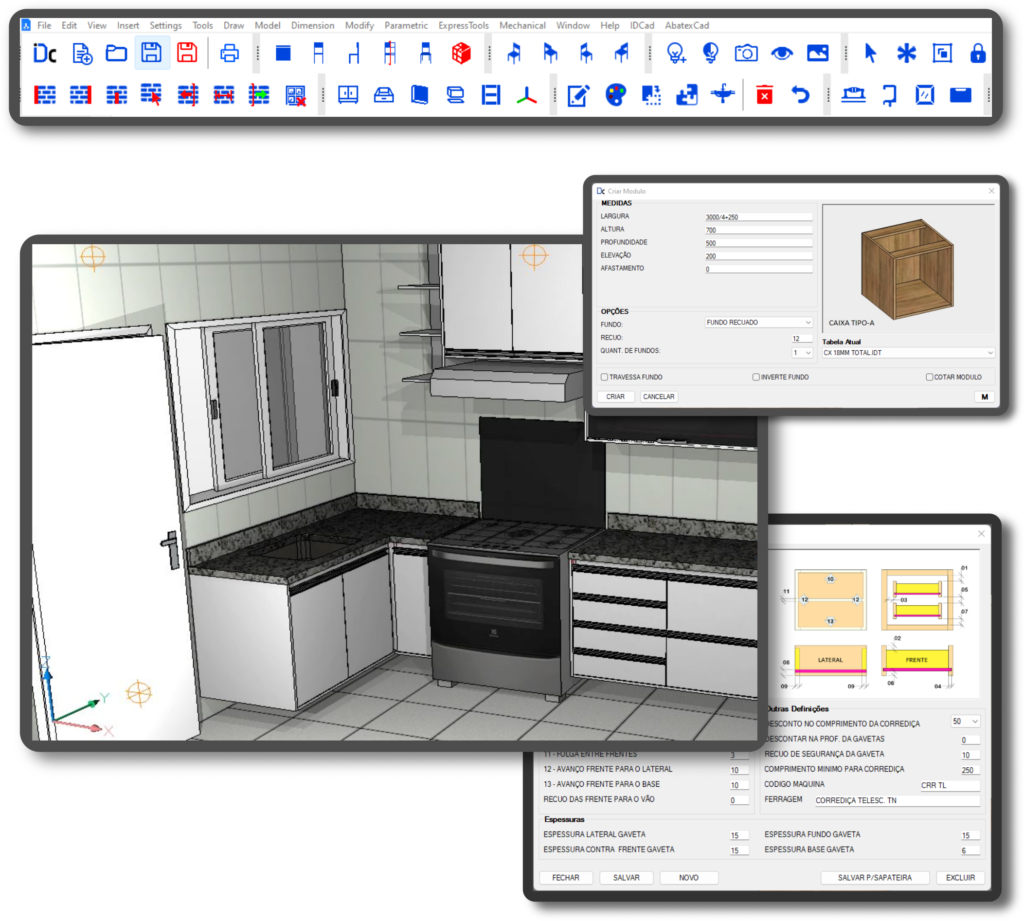Open the FUNDO dropdown showing FUNDO RECUADO

click(x=758, y=323)
